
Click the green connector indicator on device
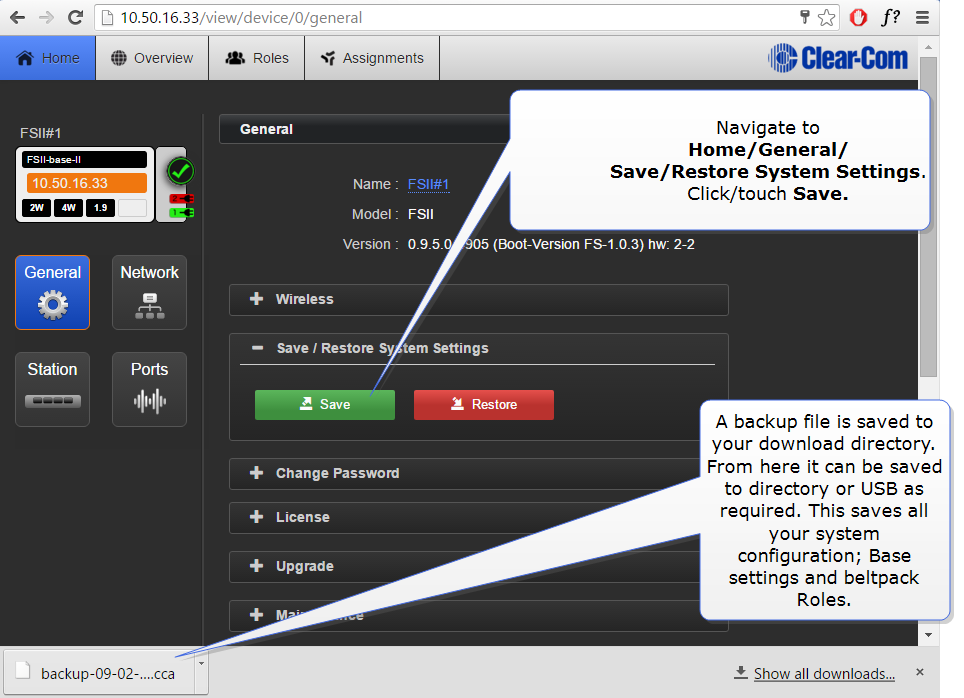click(181, 213)
